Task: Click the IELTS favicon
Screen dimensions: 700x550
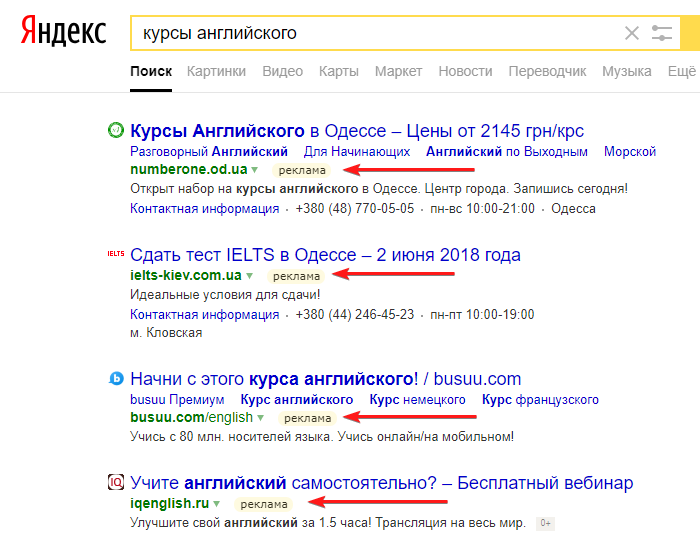Action: pyautogui.click(x=116, y=254)
